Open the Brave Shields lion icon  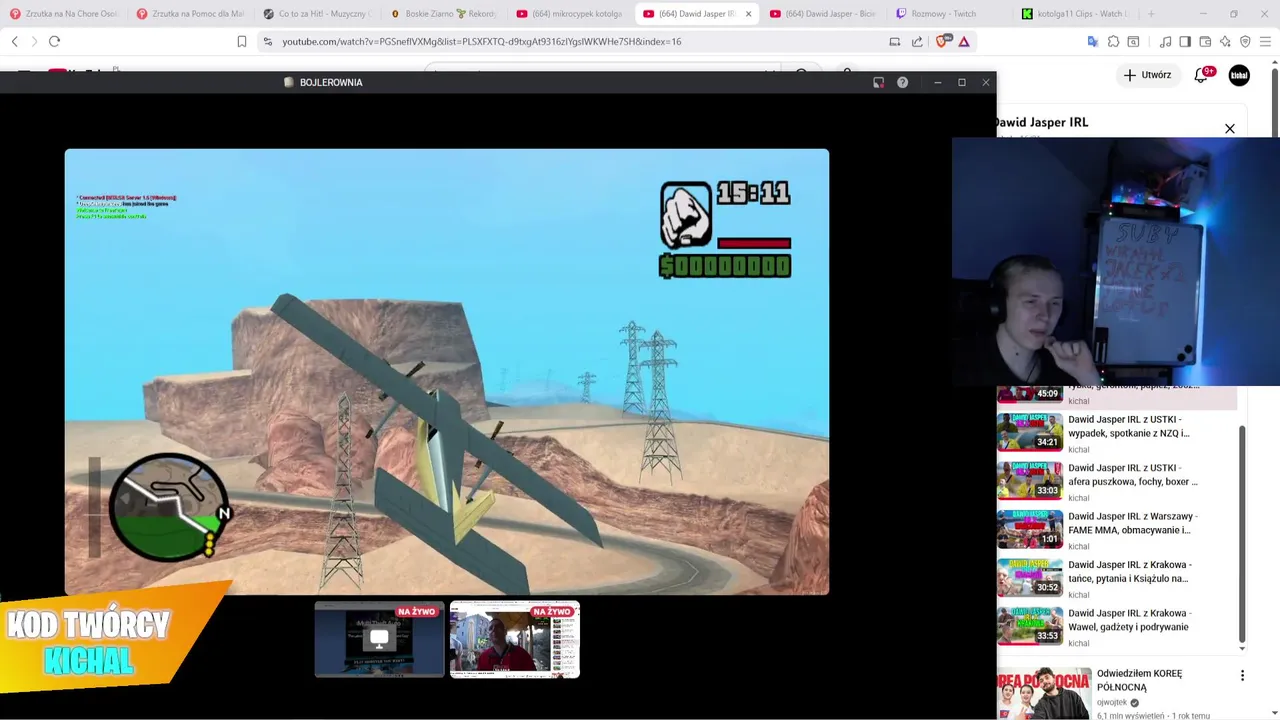[x=942, y=41]
